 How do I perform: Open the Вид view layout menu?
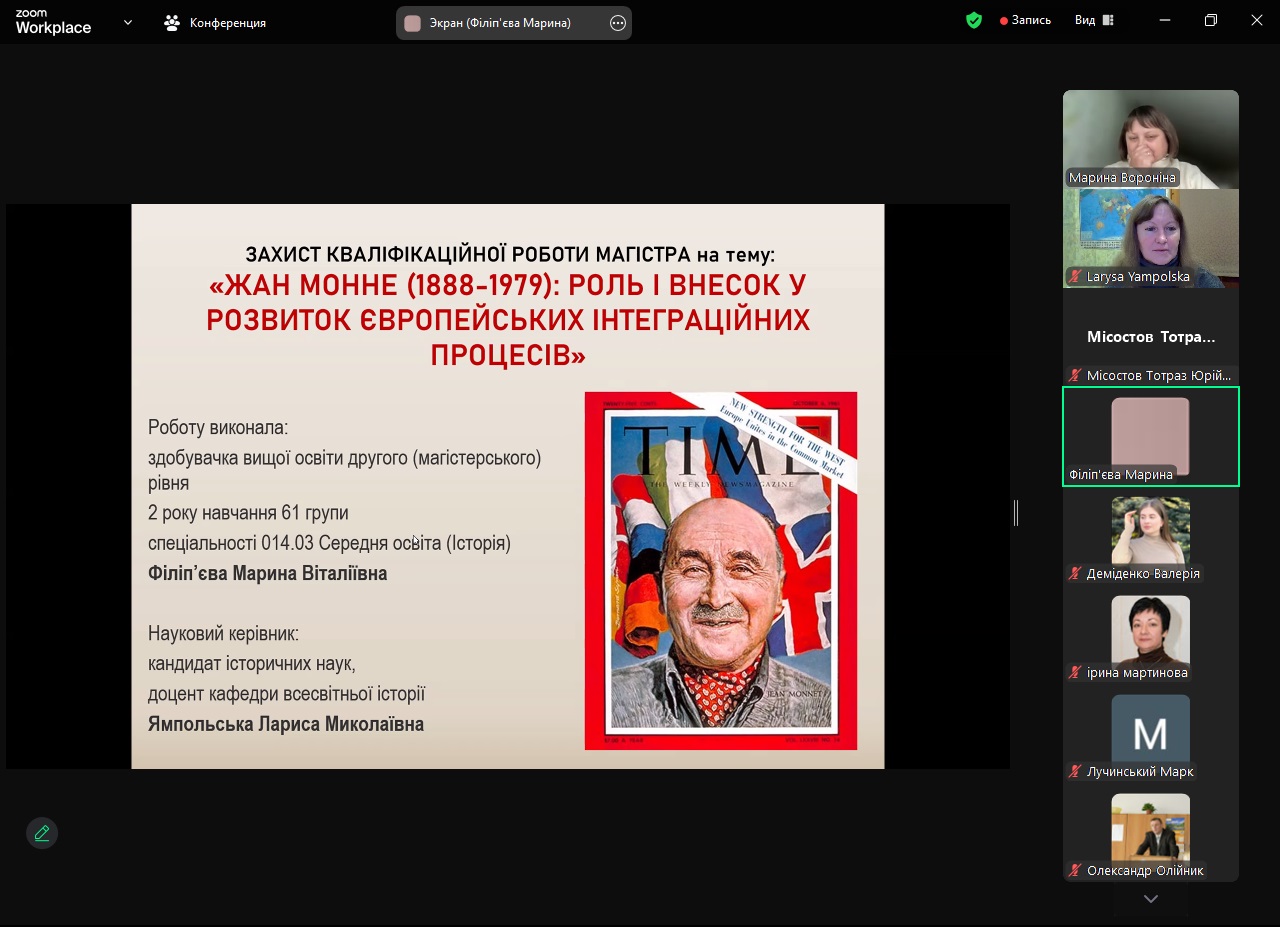(x=1094, y=20)
